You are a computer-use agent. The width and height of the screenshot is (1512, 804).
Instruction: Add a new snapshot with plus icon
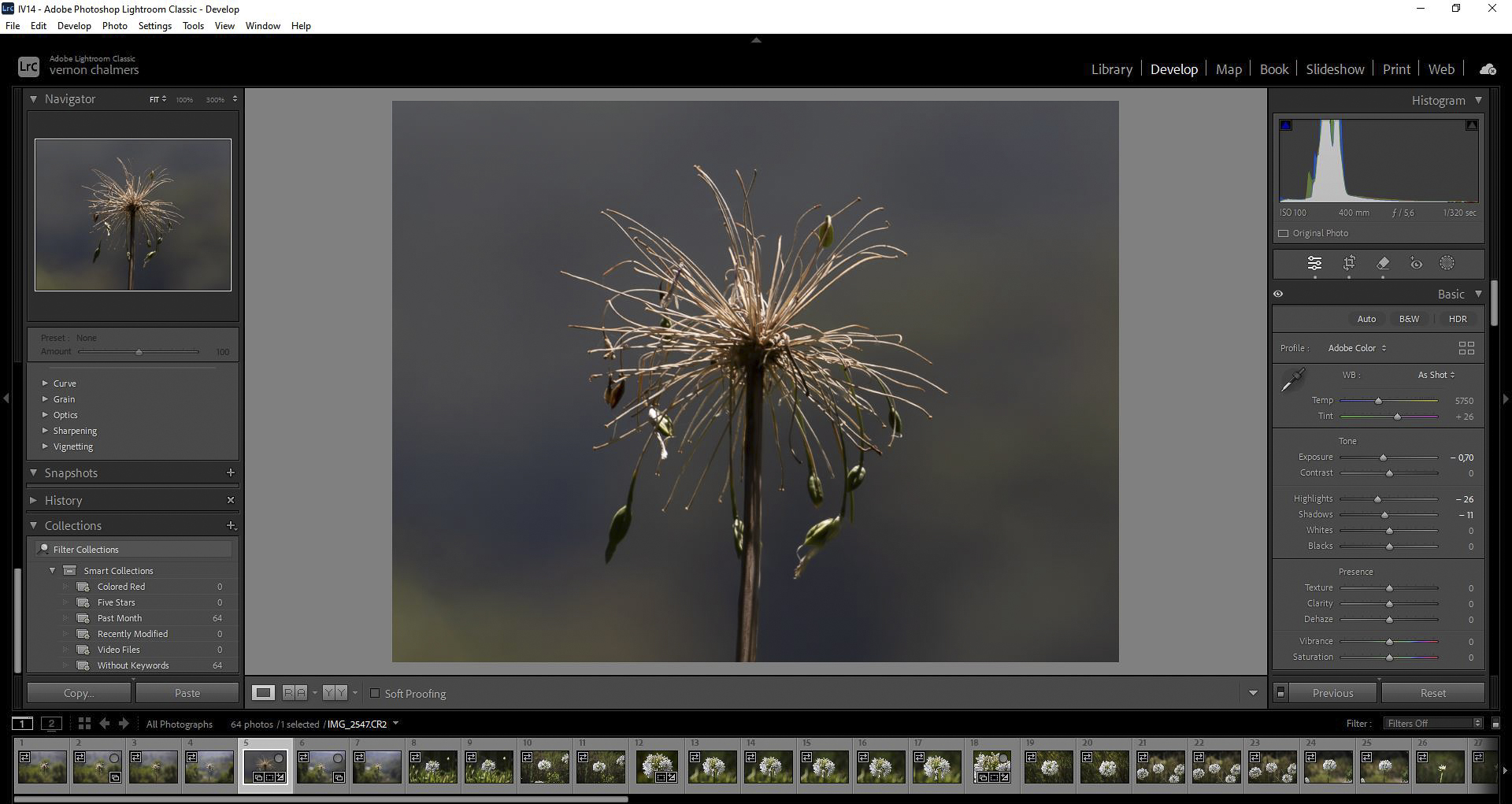(x=231, y=472)
